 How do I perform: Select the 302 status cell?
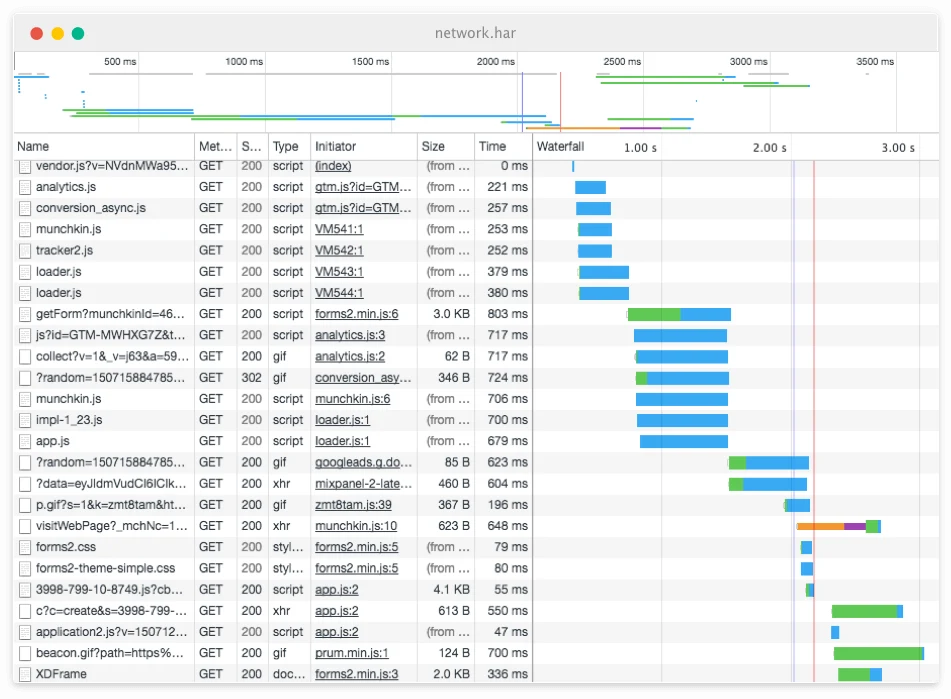click(x=252, y=378)
